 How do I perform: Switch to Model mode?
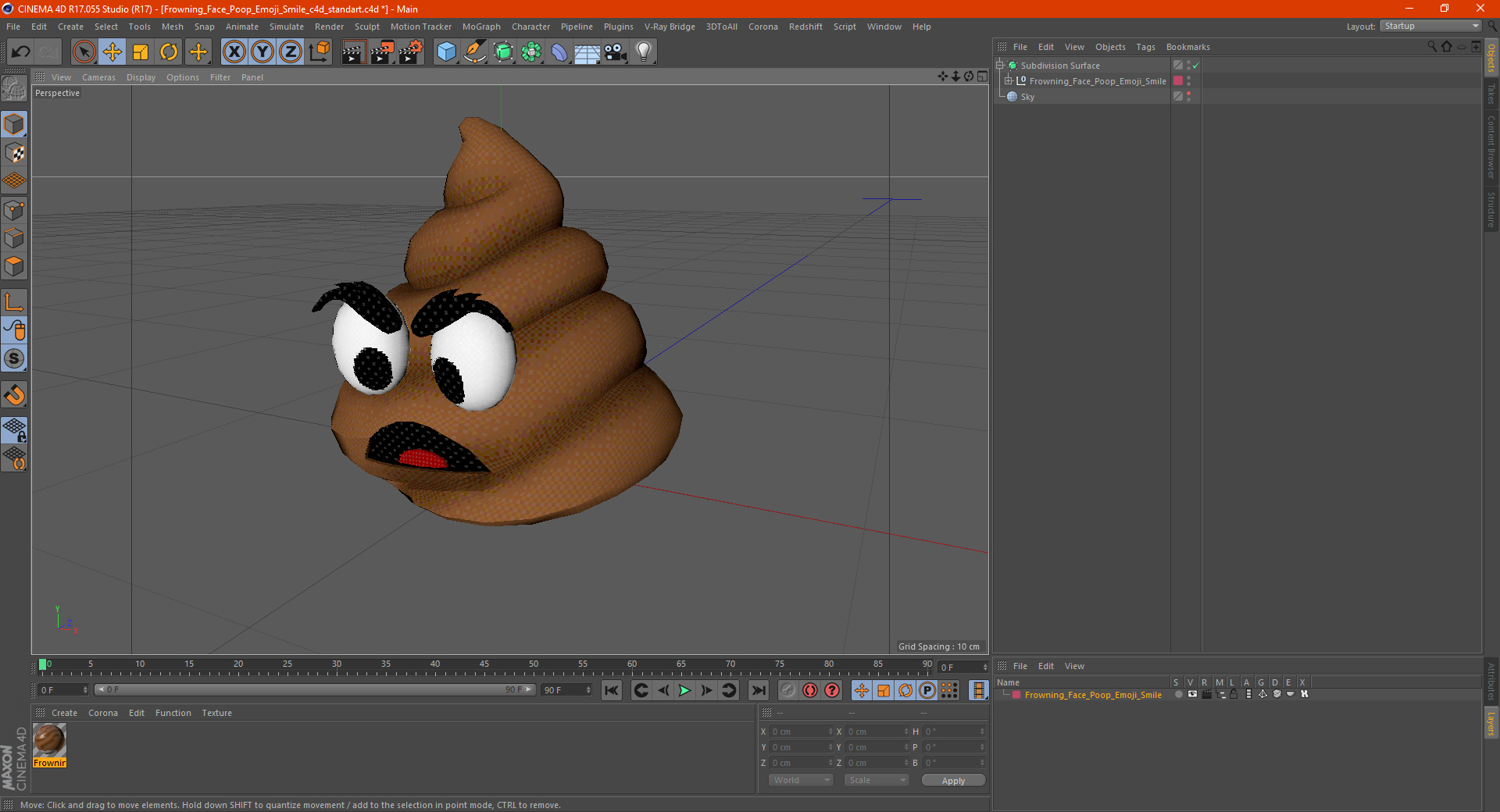(x=14, y=124)
